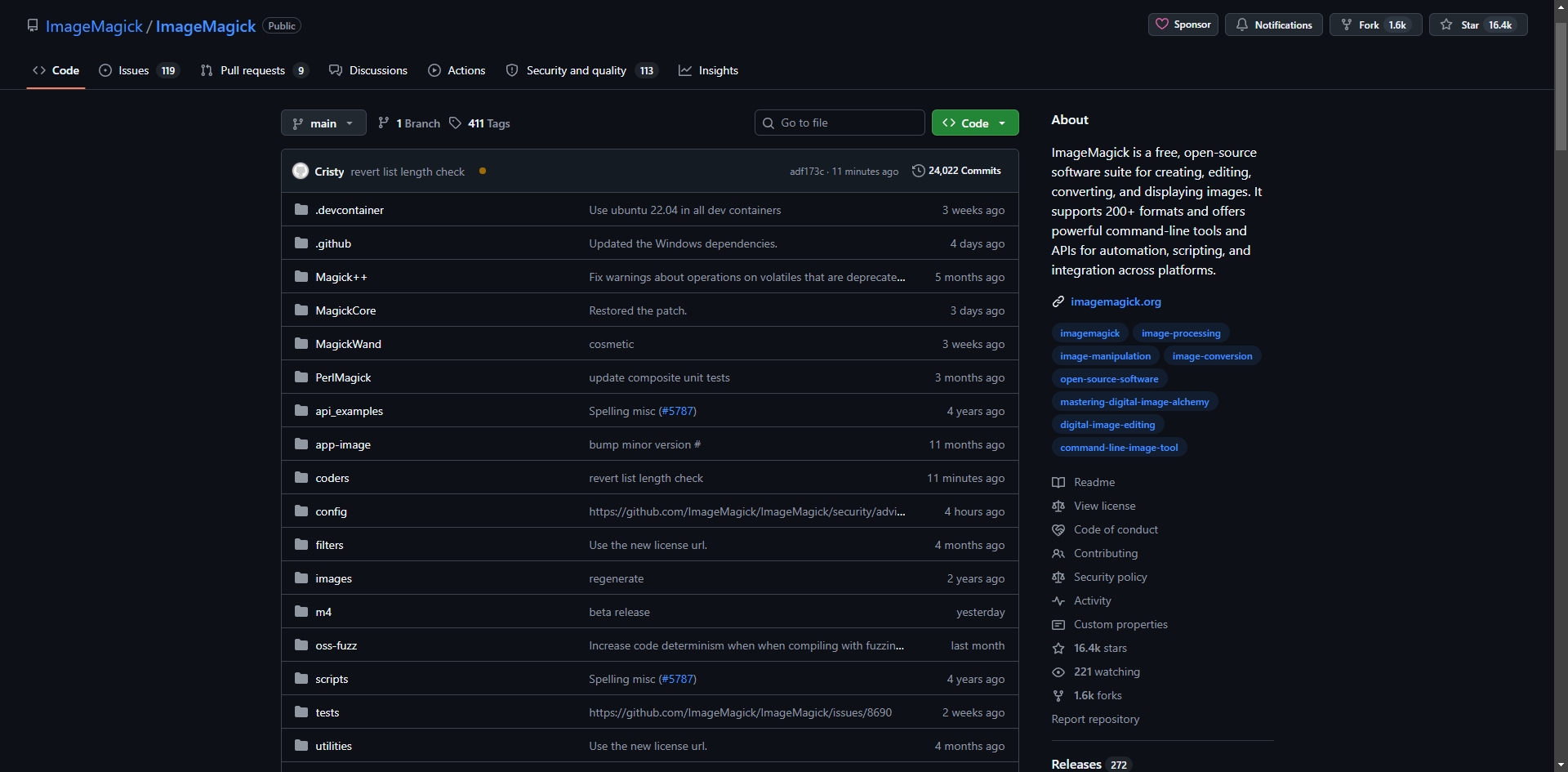View the Insights tab

[x=708, y=70]
